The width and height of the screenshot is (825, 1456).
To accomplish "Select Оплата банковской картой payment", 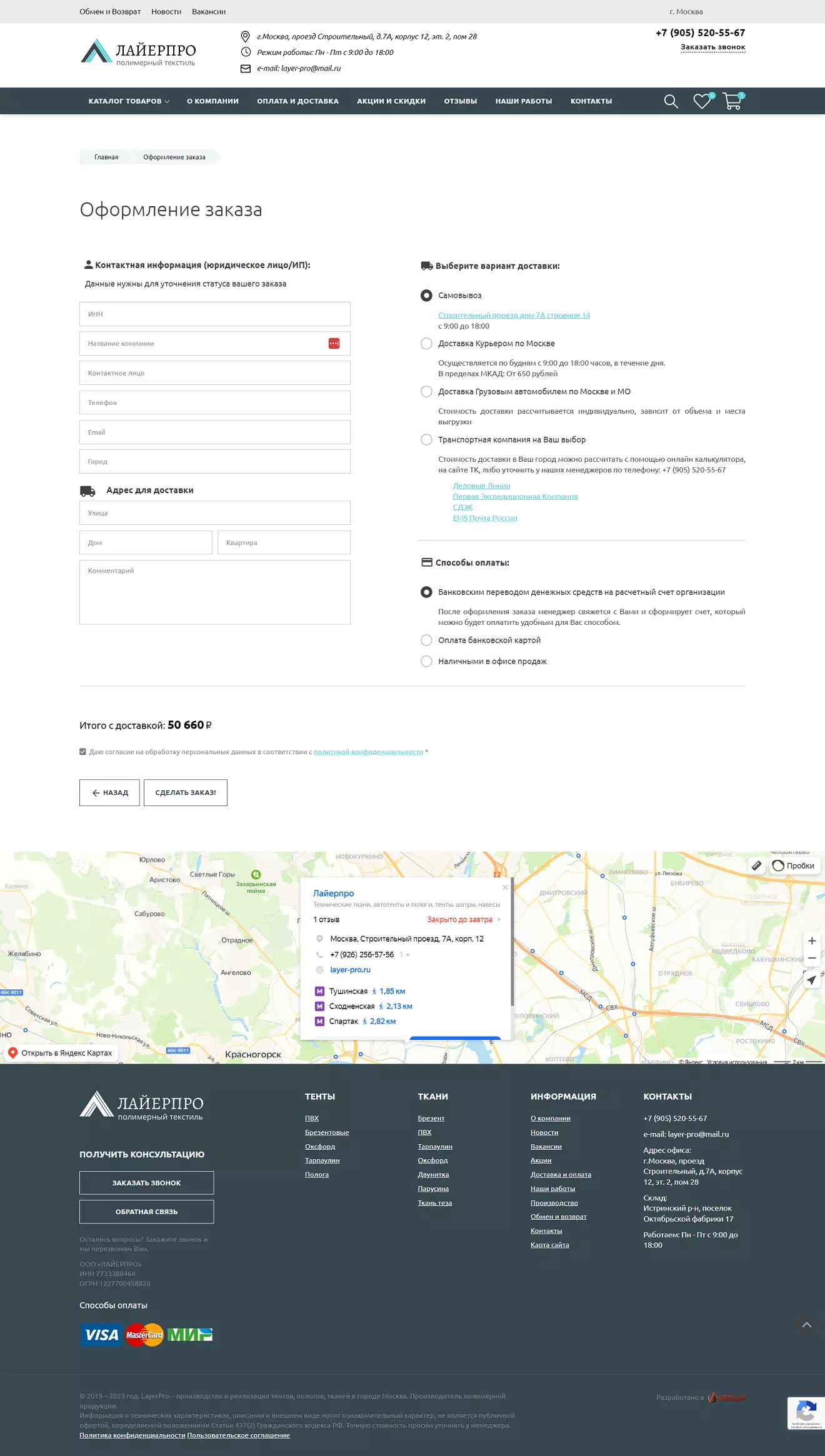I will [426, 641].
